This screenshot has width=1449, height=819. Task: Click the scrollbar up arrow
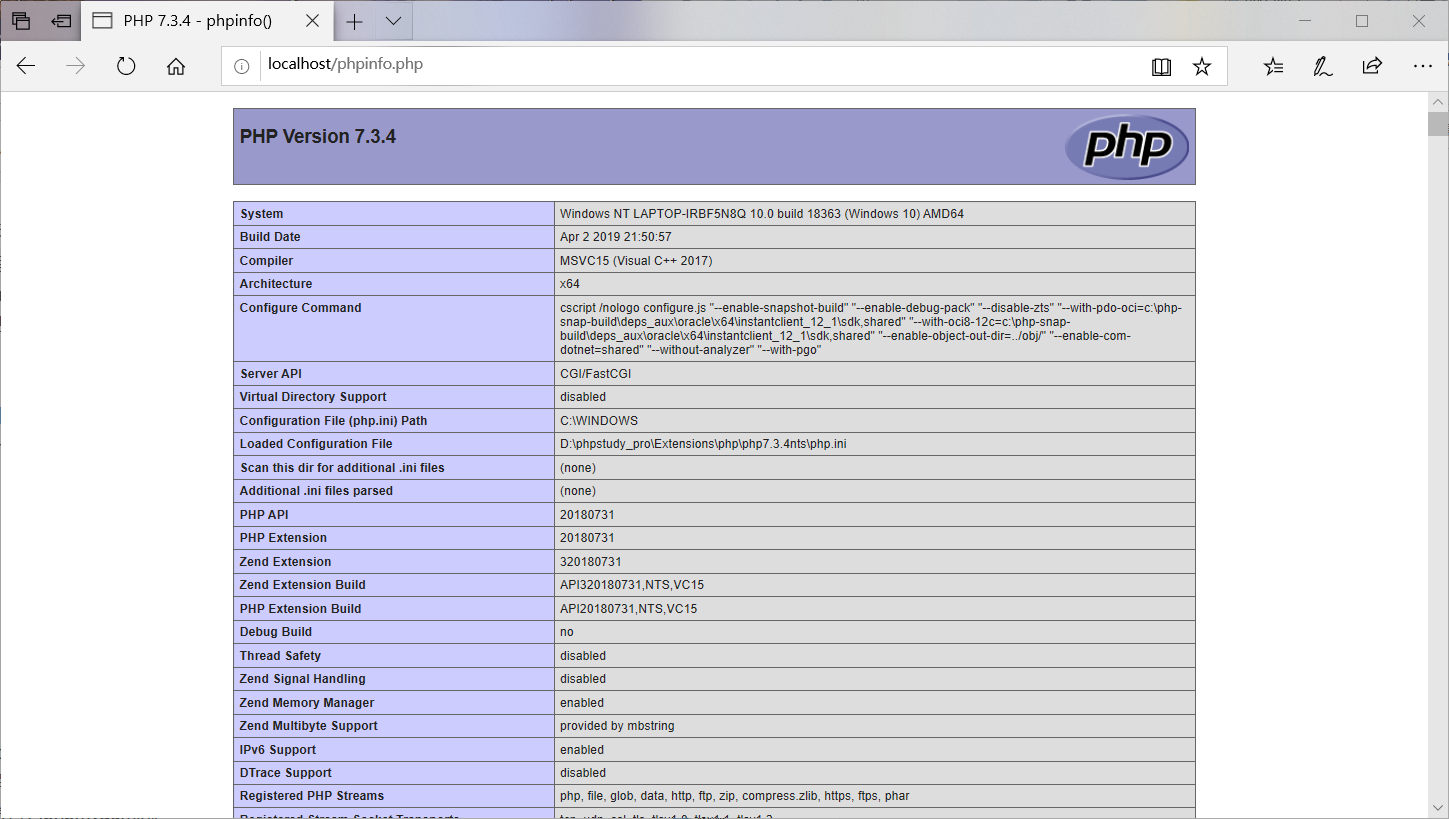[x=1437, y=101]
